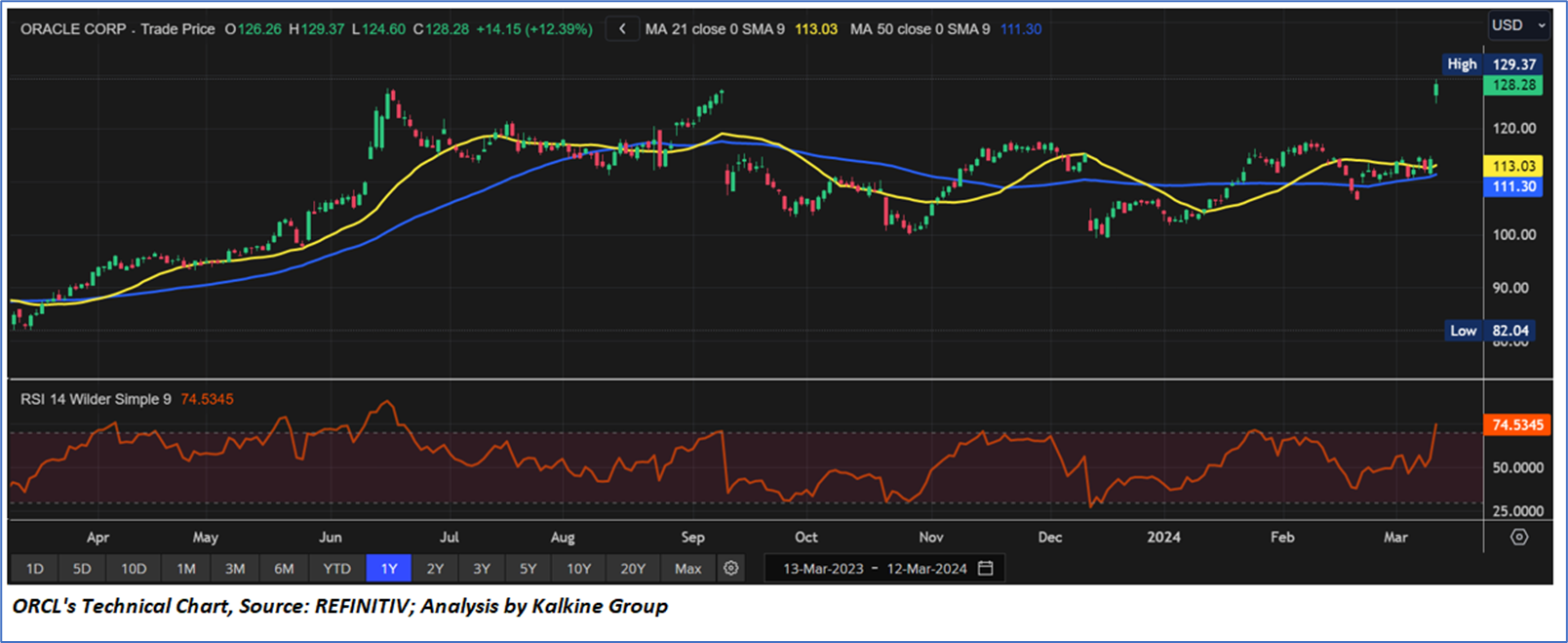
Task: Switch to 1M time range
Action: pos(185,568)
